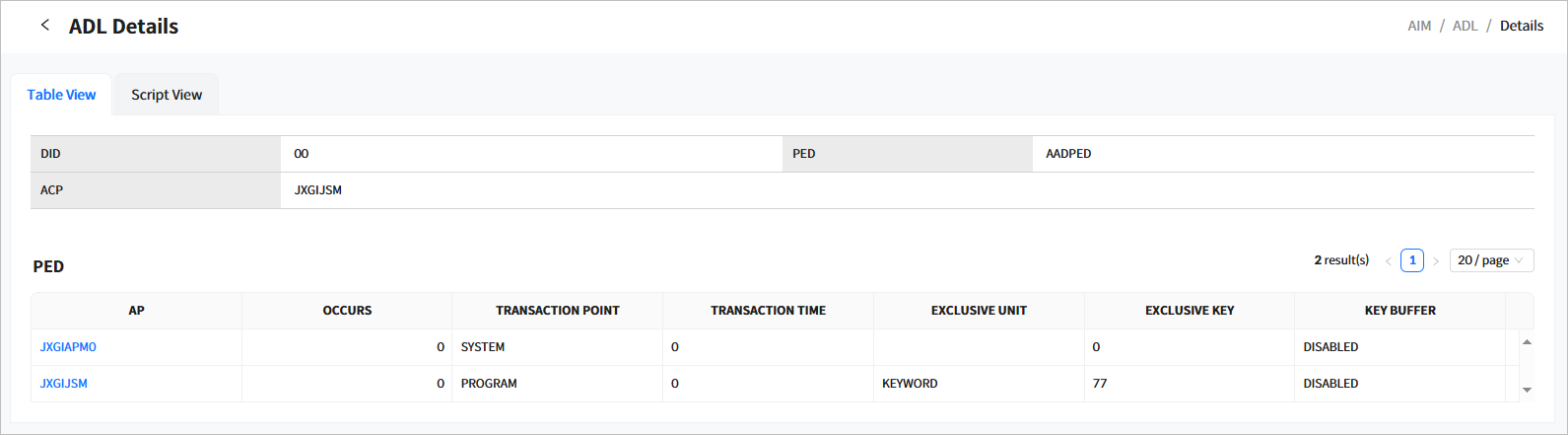
Task: Open the JXGIAPM0 AP link
Action: click(68, 347)
